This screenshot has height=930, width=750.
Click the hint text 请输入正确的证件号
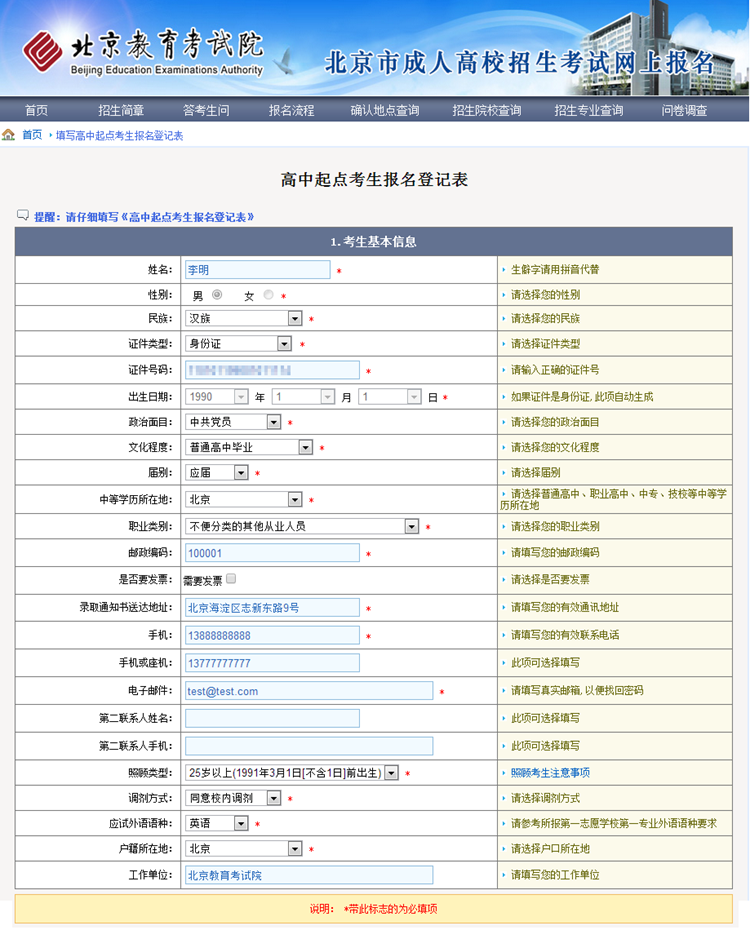coord(555,370)
